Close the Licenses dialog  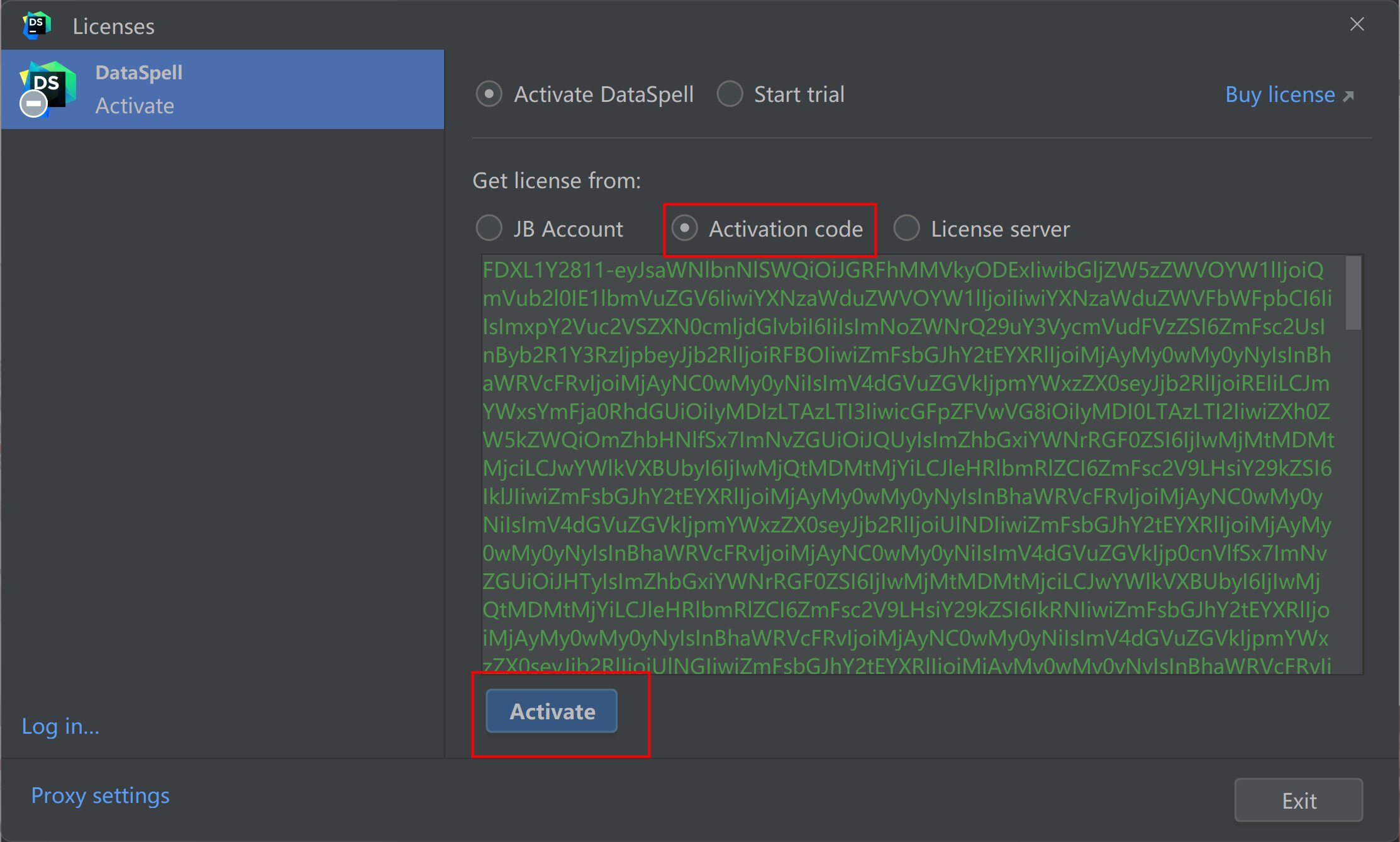1357,25
